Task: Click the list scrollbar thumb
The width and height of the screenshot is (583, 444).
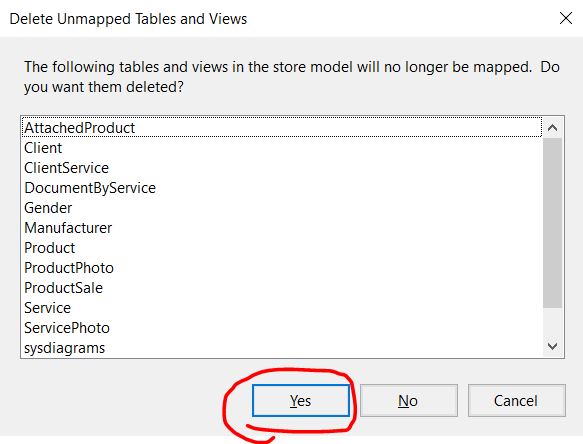Action: coord(553,223)
